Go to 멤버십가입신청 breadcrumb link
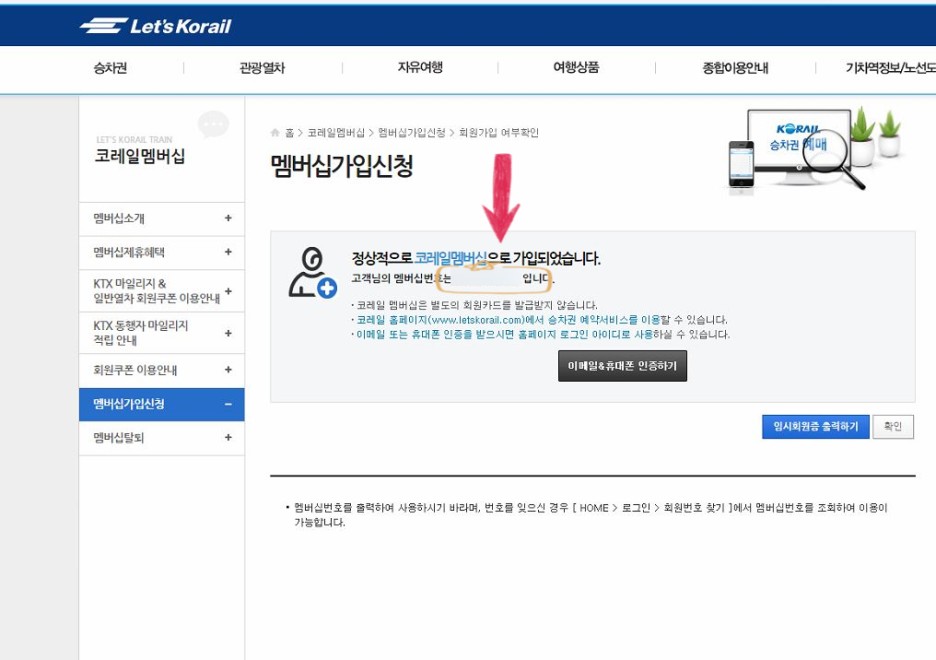936x660 pixels. [411, 132]
